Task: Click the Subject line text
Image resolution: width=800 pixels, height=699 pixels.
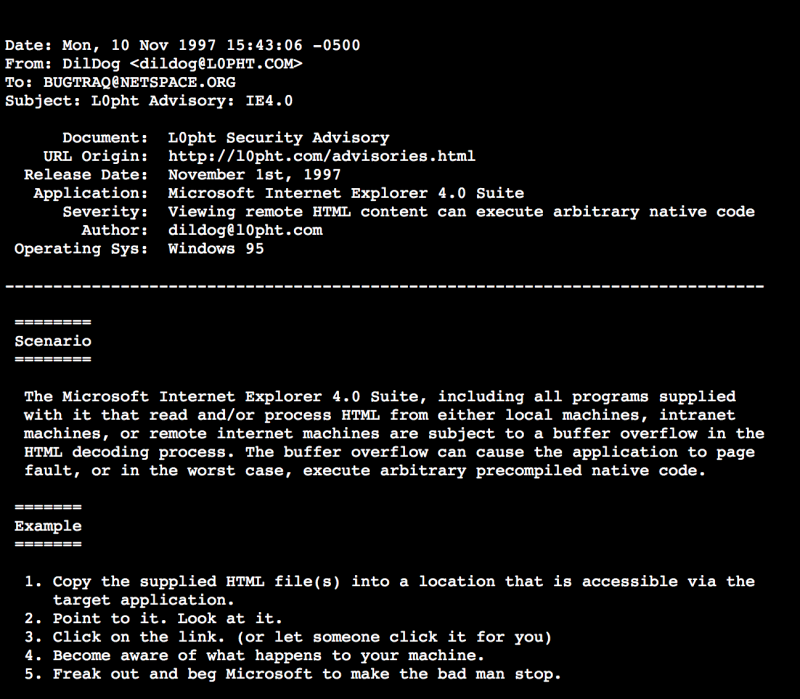Action: [149, 101]
